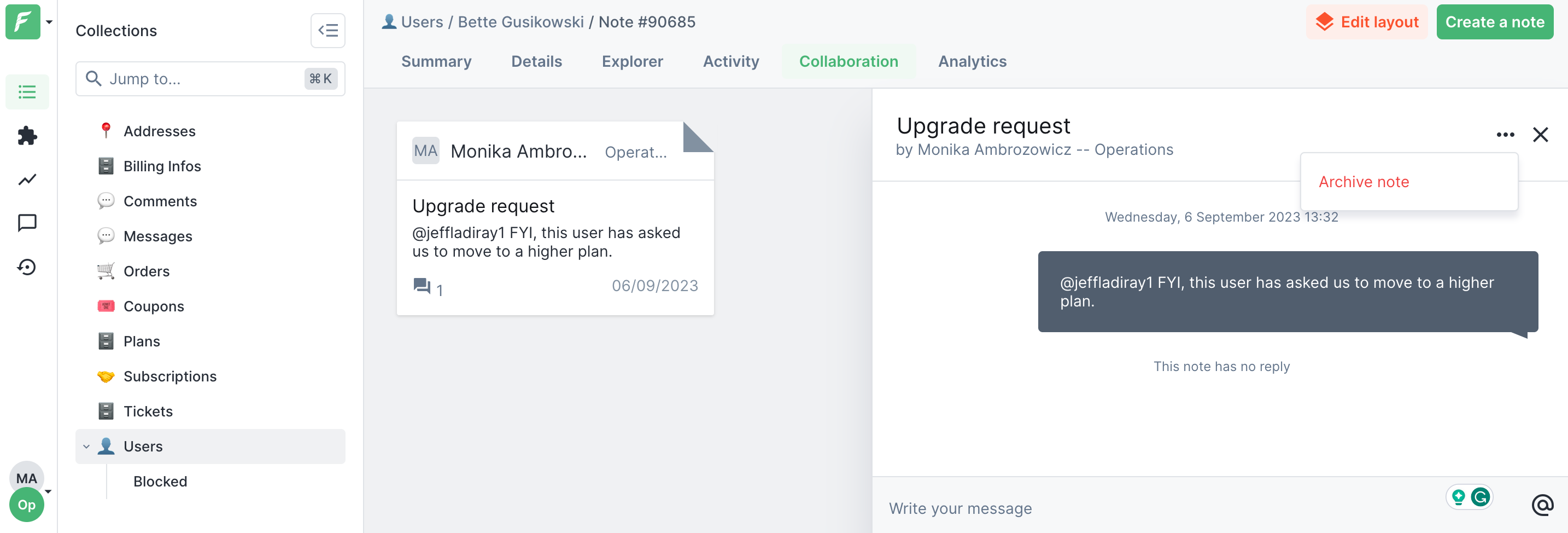Click the Create a note button
Image resolution: width=1568 pixels, height=533 pixels.
pyautogui.click(x=1494, y=22)
